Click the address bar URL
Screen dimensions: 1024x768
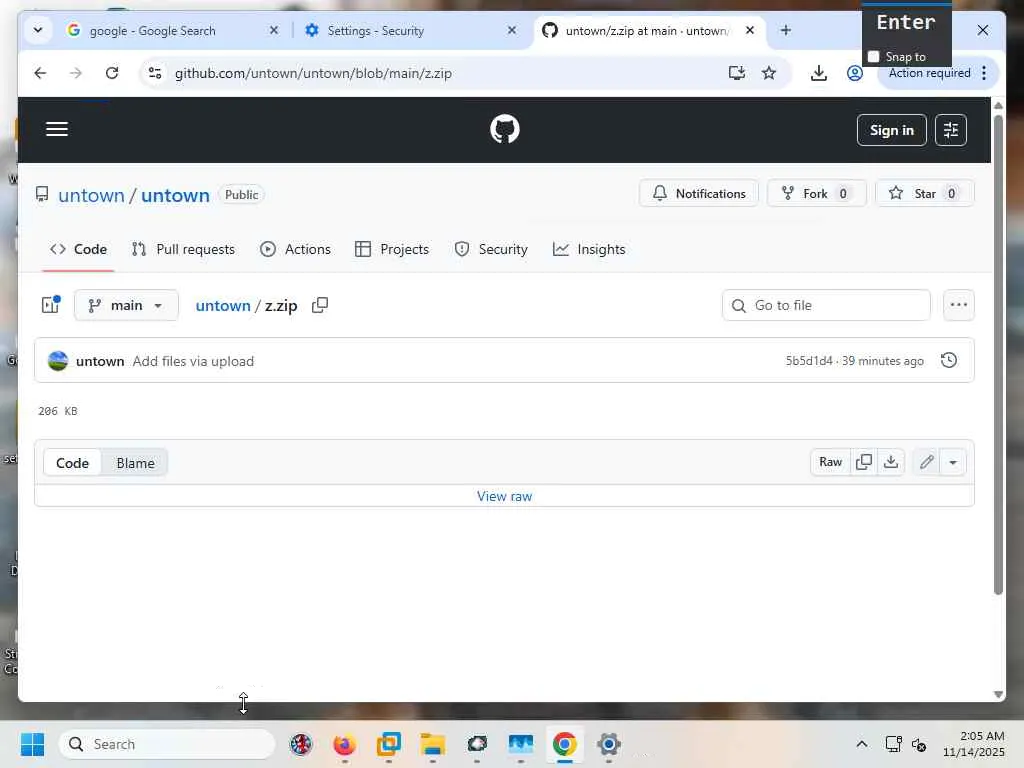coord(313,73)
